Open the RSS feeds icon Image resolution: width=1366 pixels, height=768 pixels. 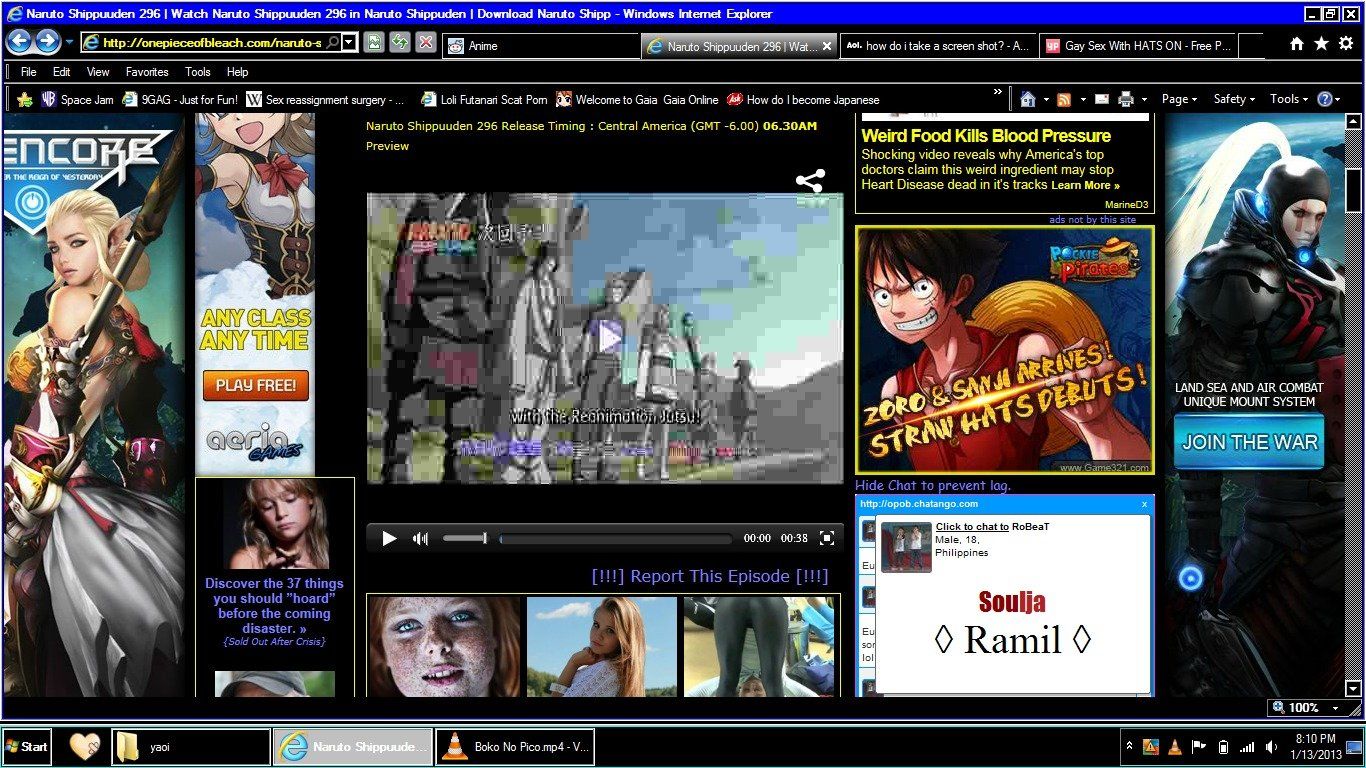(1064, 99)
